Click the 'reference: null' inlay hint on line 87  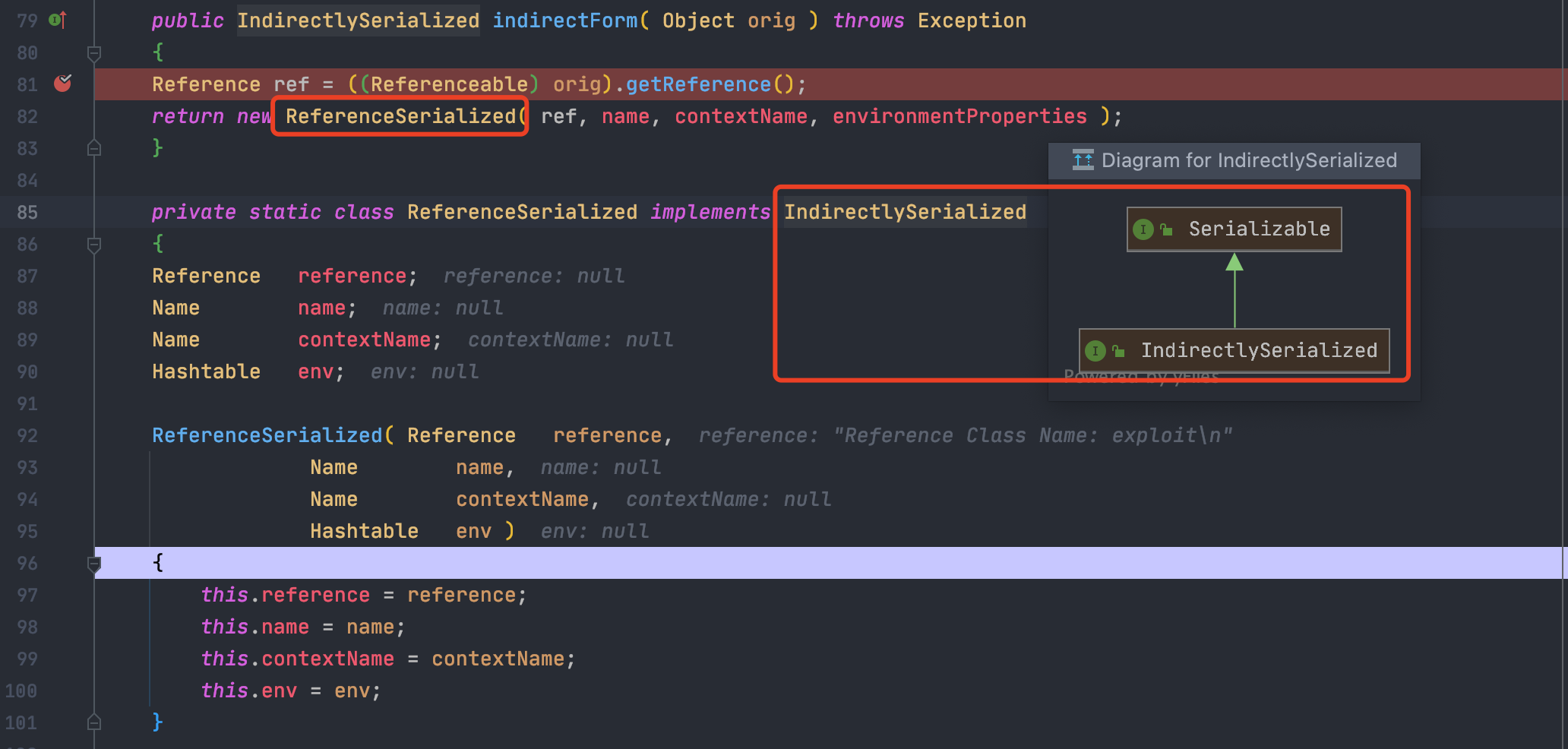[x=534, y=276]
